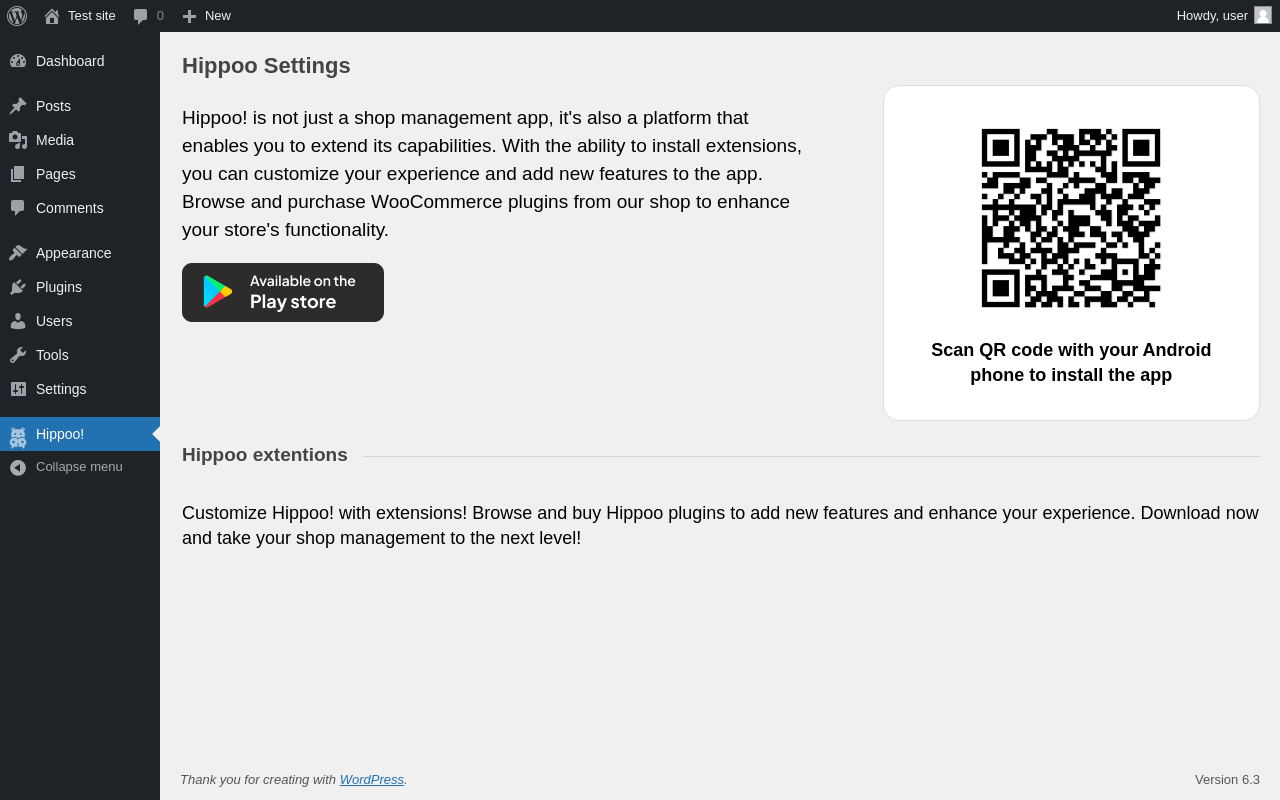Viewport: 1280px width, 800px height.
Task: Open the Media menu
Action: coord(80,140)
